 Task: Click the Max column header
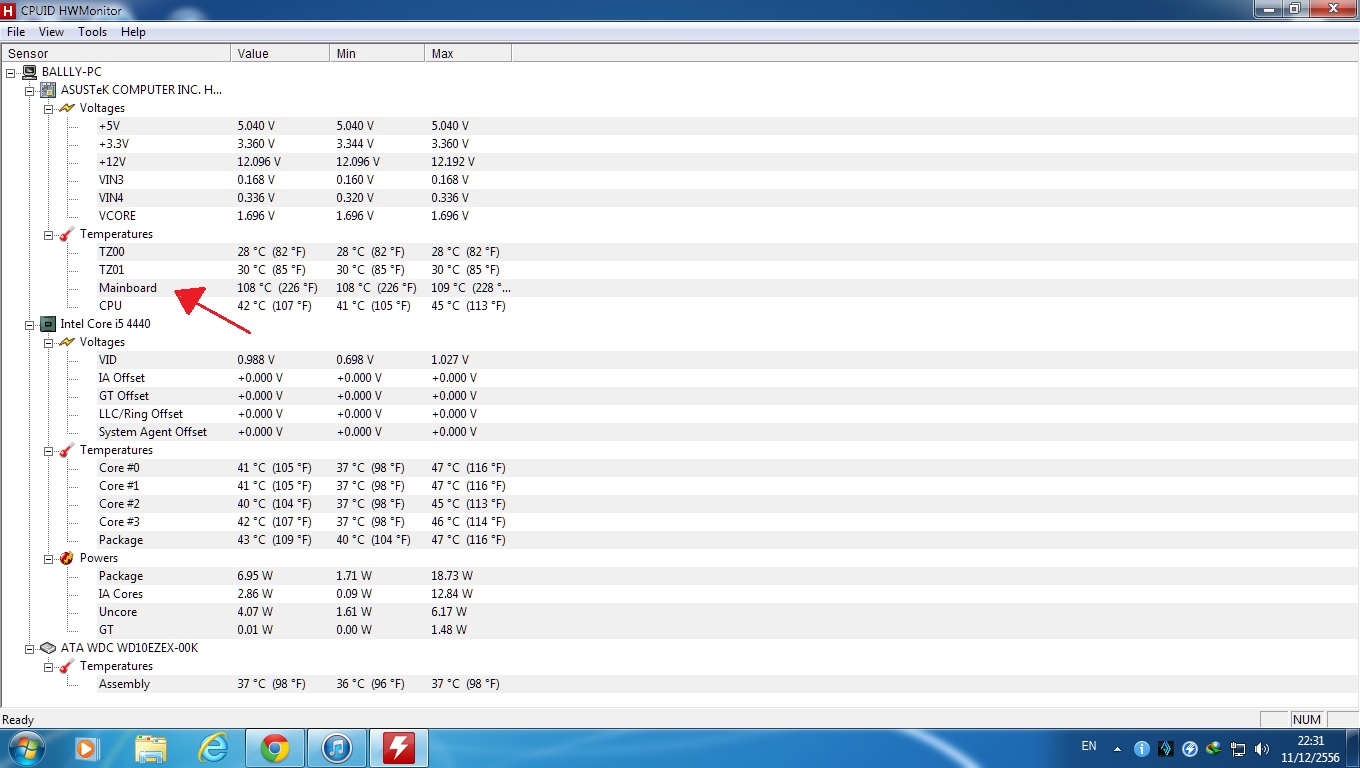[x=468, y=53]
